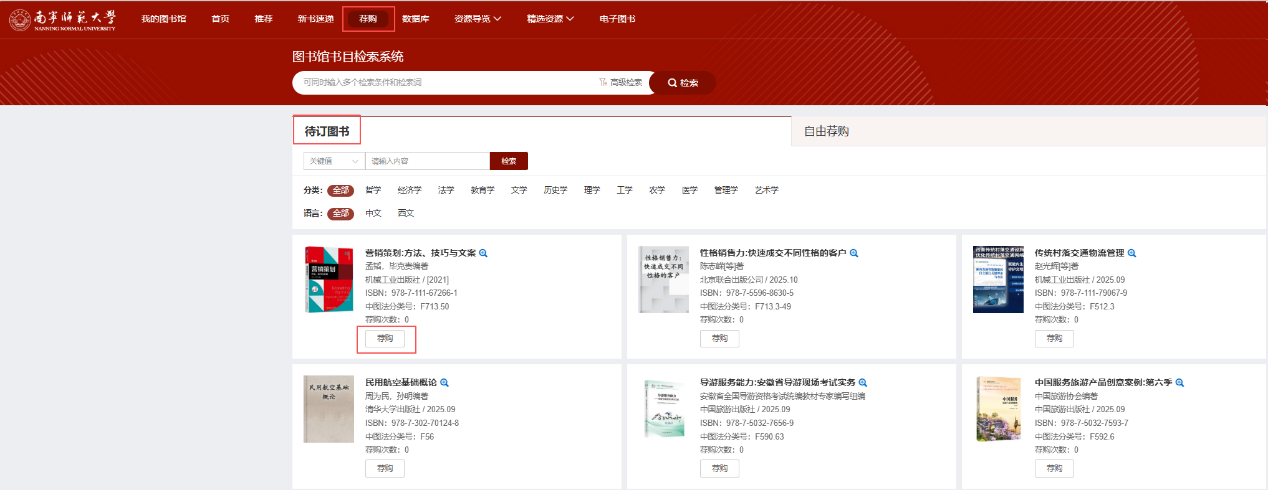Open magnifier icon beside 性格销售力 title
1268x490 pixels.
[x=854, y=253]
